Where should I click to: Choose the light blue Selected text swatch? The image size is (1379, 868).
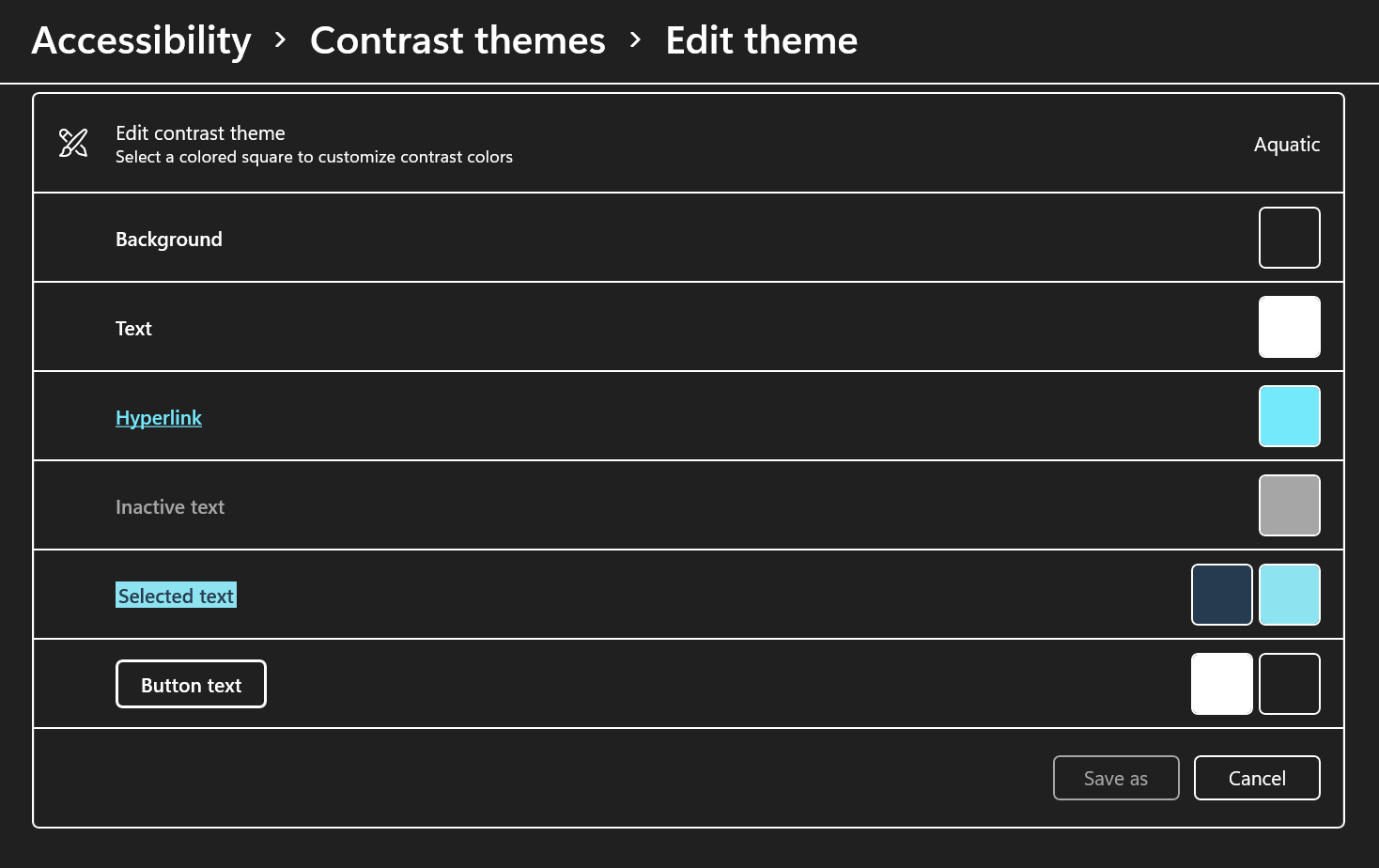tap(1289, 595)
